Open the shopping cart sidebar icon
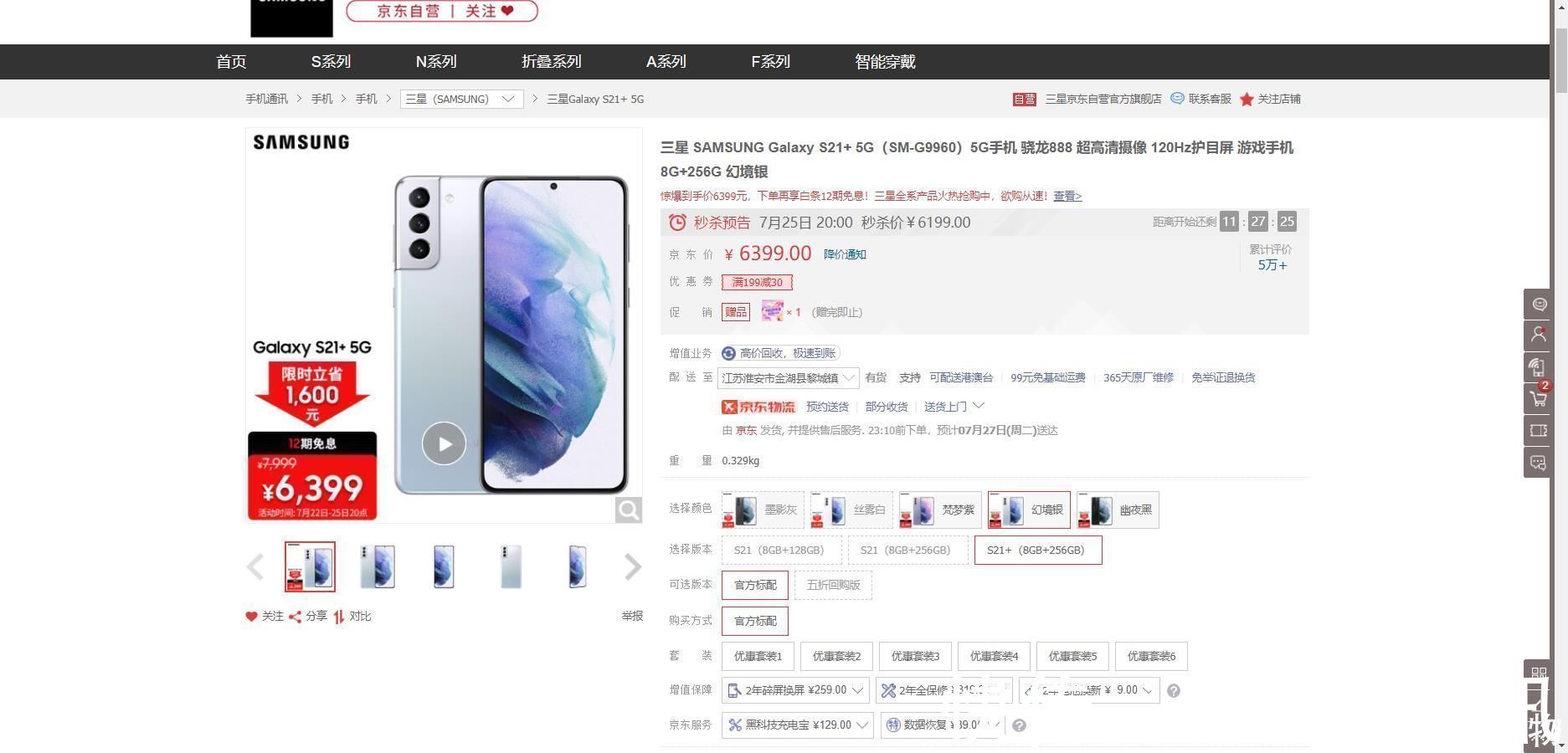The width and height of the screenshot is (1568, 753). (1539, 399)
